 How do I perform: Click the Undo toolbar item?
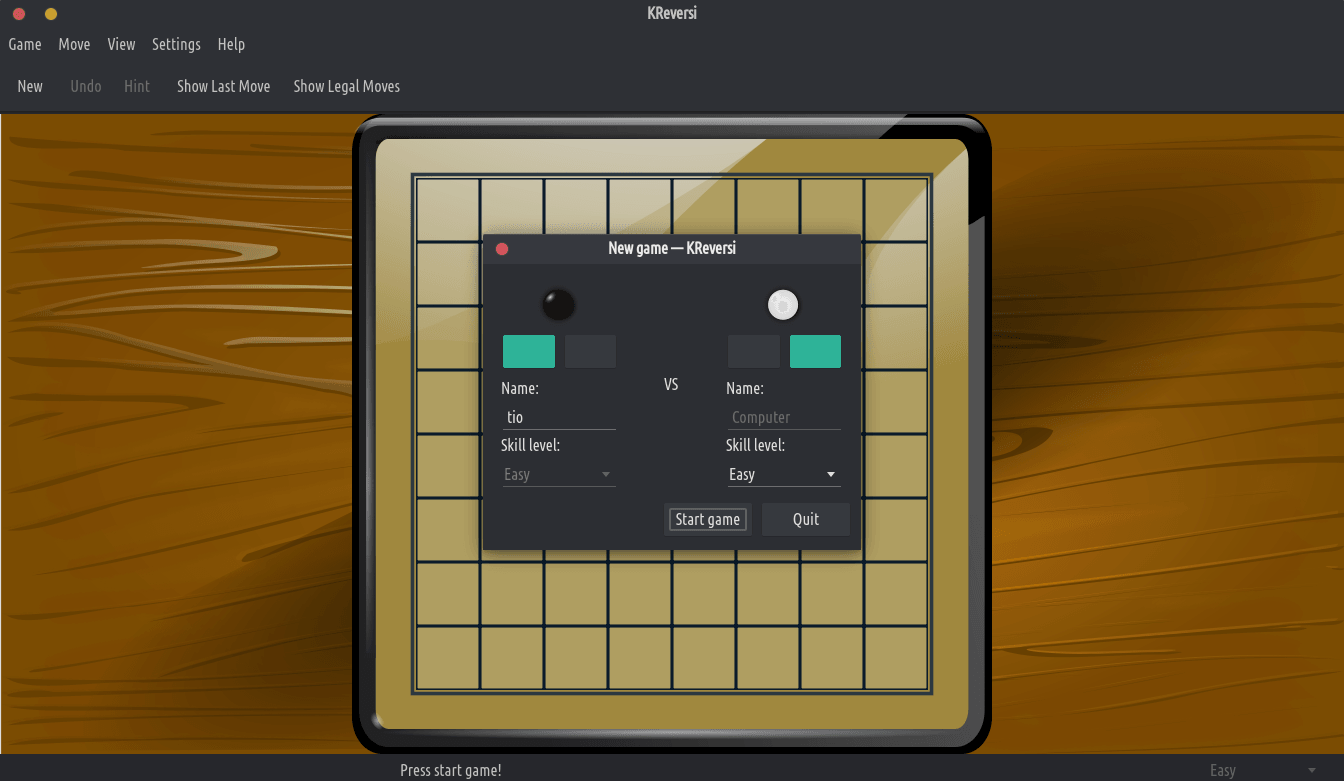(x=86, y=86)
